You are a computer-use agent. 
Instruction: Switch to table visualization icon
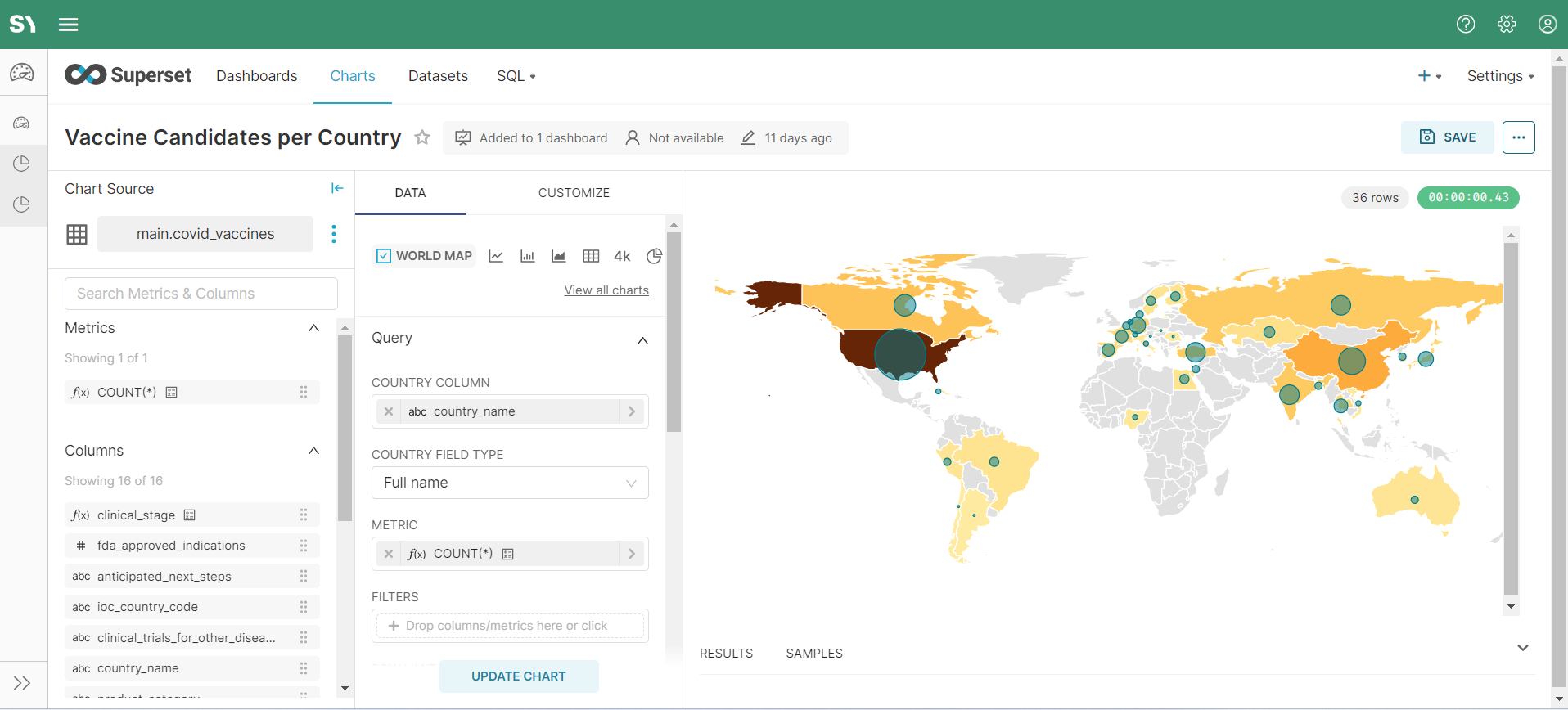pyautogui.click(x=591, y=256)
